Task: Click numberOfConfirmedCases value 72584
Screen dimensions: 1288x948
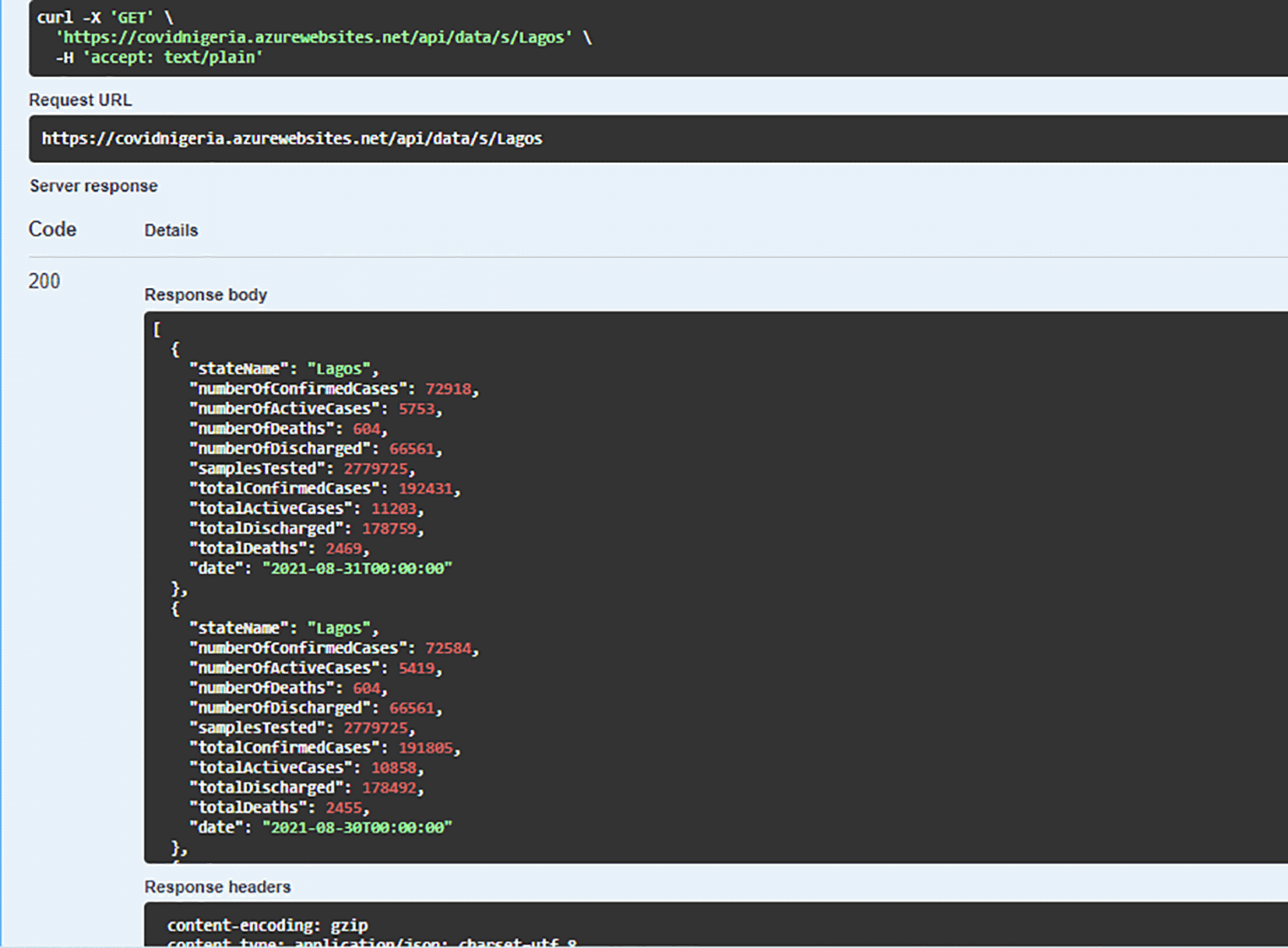Action: coord(448,648)
